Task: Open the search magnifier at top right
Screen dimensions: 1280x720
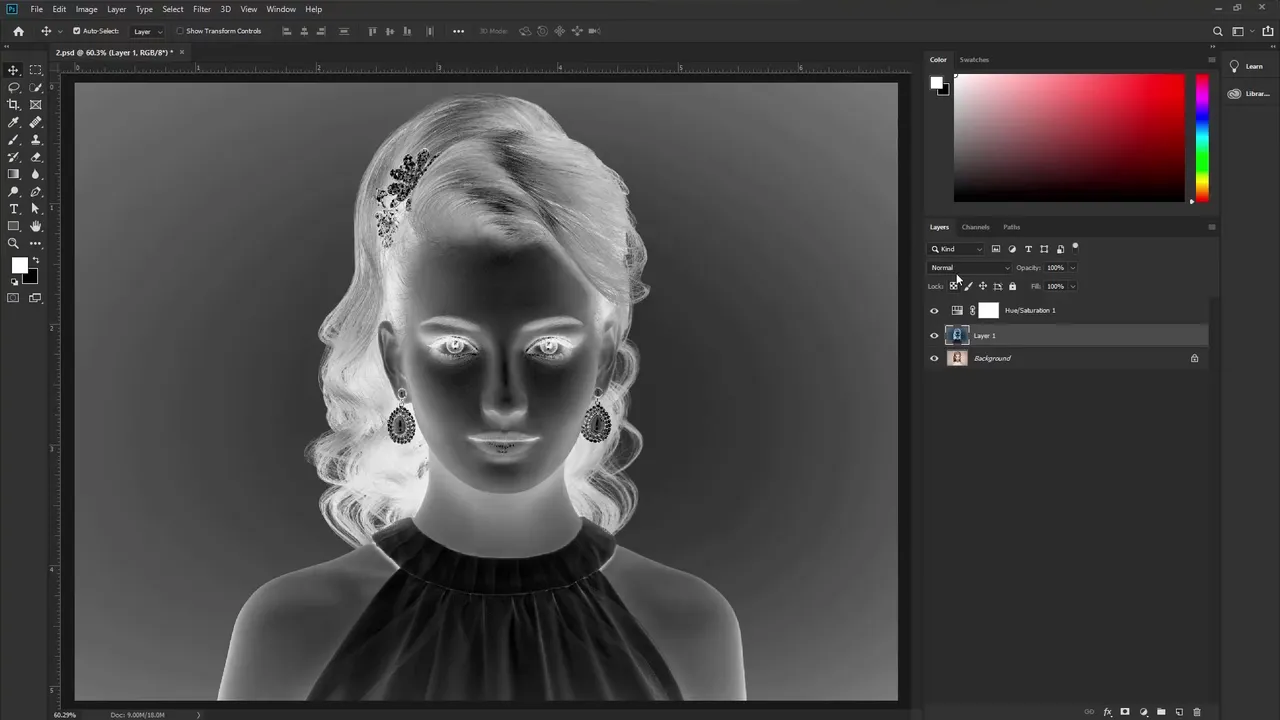Action: (x=1217, y=31)
